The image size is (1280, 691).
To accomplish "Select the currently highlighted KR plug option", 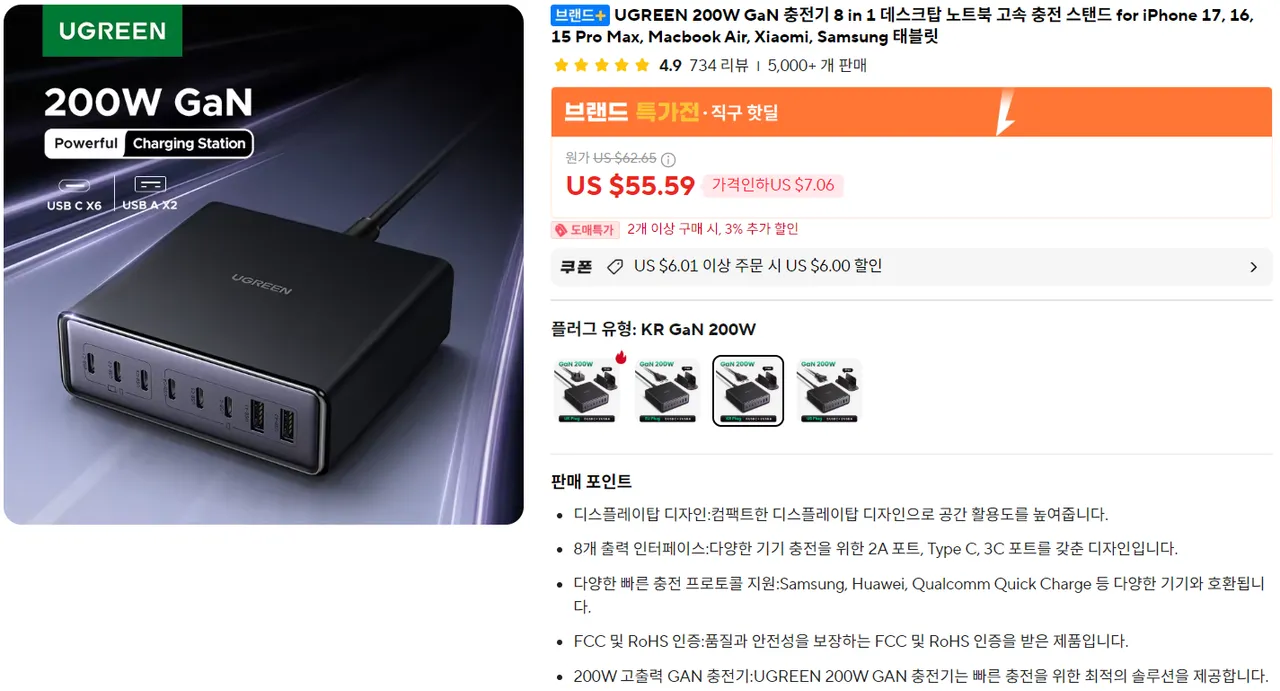I will 748,391.
